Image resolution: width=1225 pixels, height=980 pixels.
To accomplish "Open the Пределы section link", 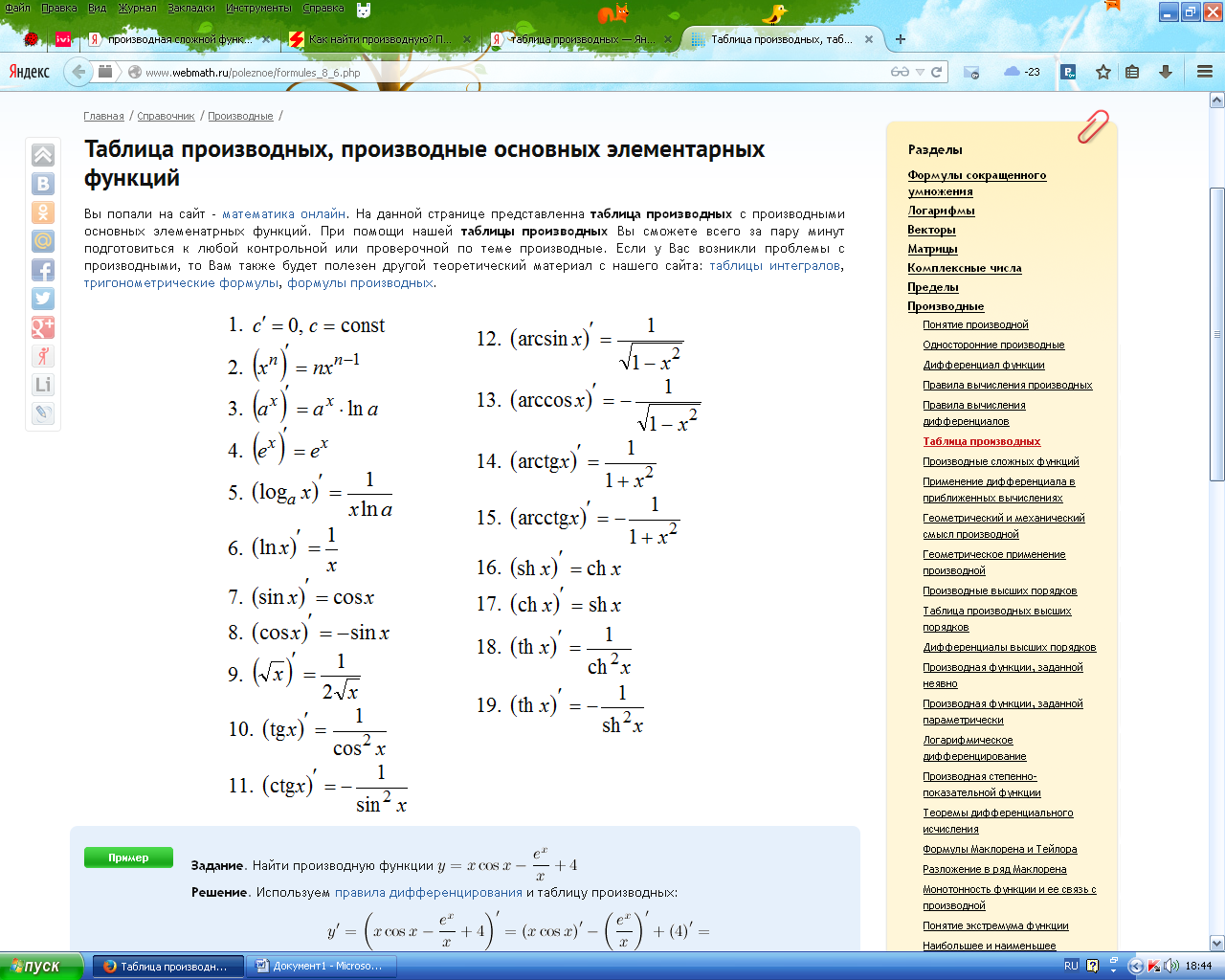I will pos(932,287).
